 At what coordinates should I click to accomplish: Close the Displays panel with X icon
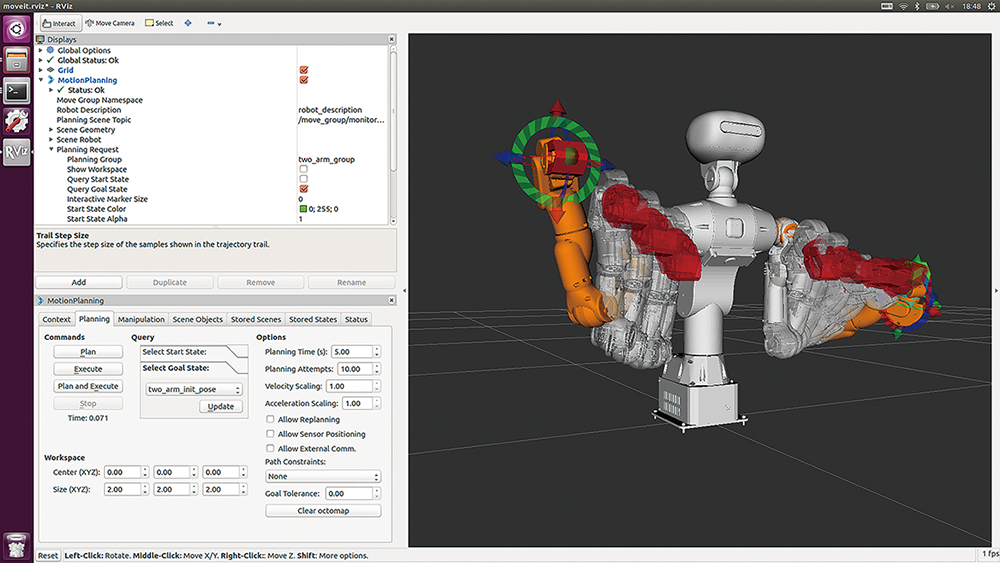coord(393,39)
